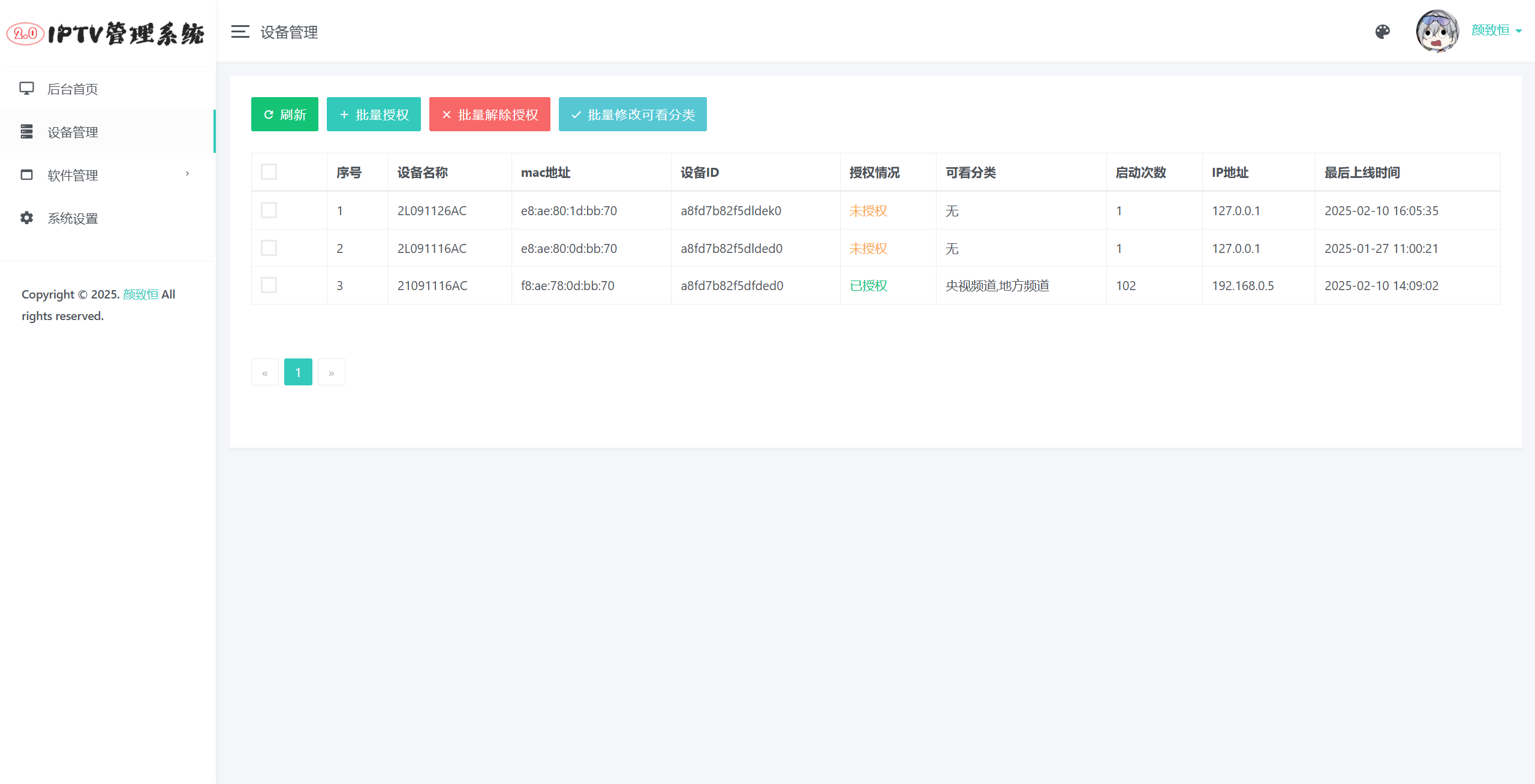Check the row checkbox for device 2L091126AC

[269, 210]
